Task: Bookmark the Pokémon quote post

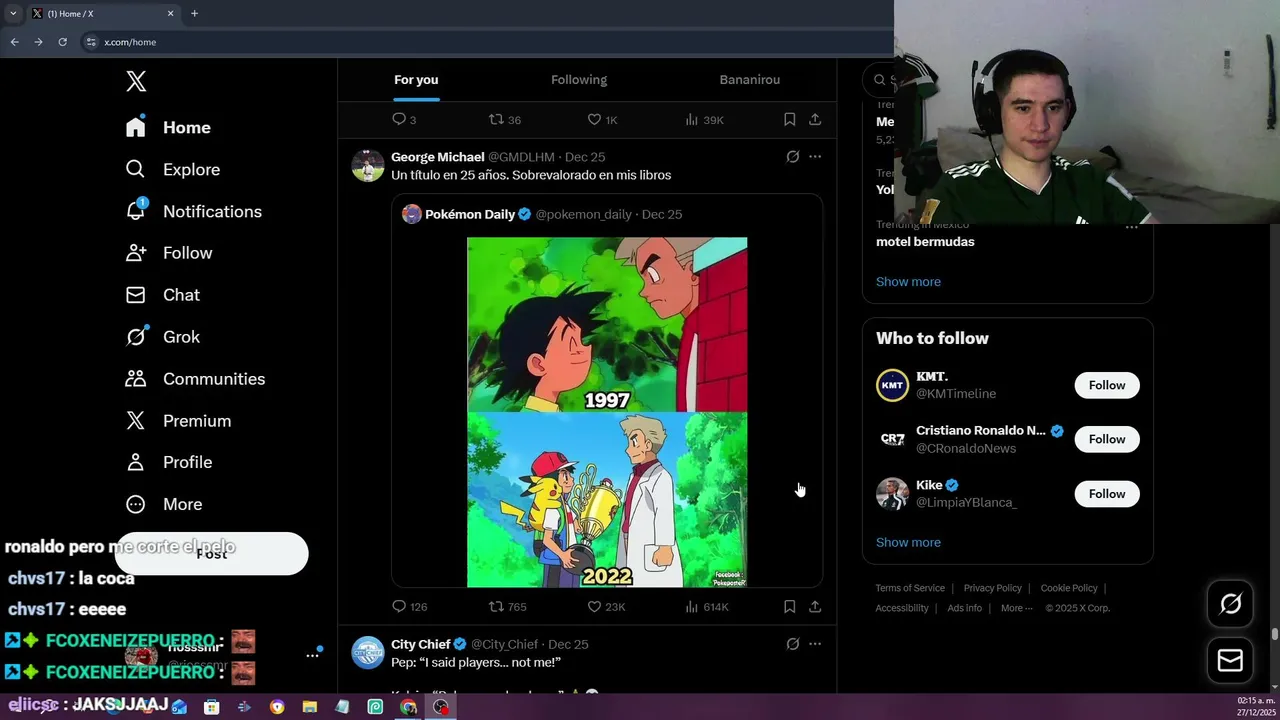Action: point(789,606)
